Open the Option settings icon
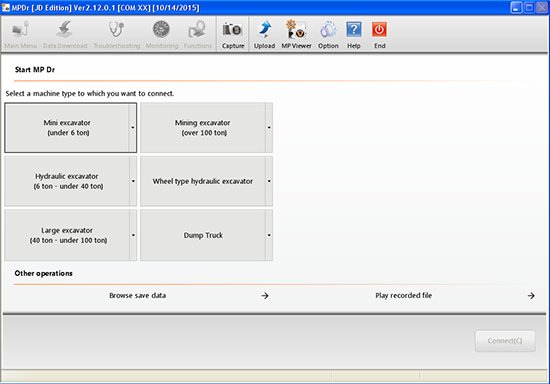The image size is (550, 384). [x=328, y=34]
